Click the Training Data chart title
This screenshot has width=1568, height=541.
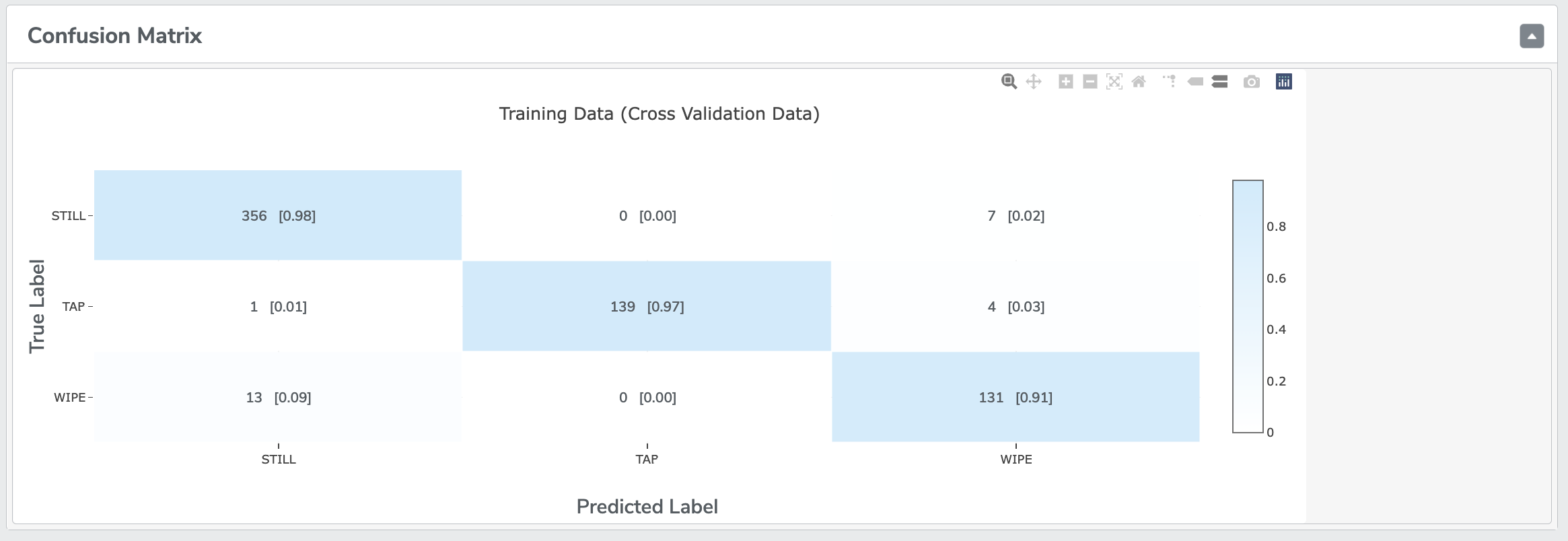pyautogui.click(x=659, y=114)
